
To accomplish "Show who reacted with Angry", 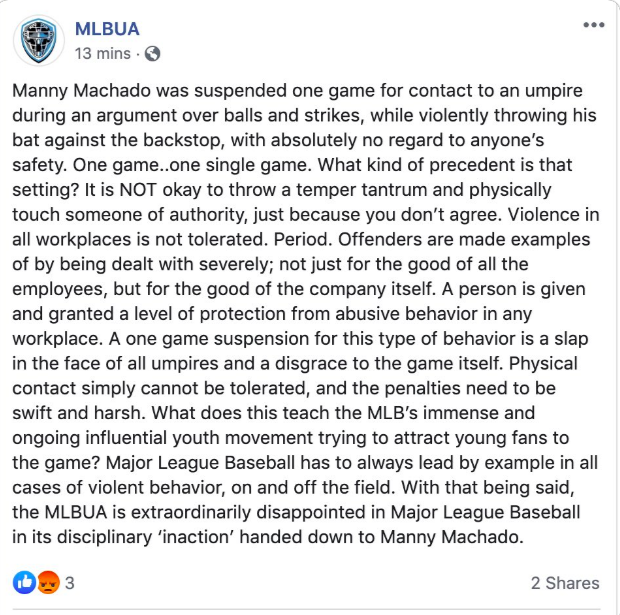I will 48,583.
